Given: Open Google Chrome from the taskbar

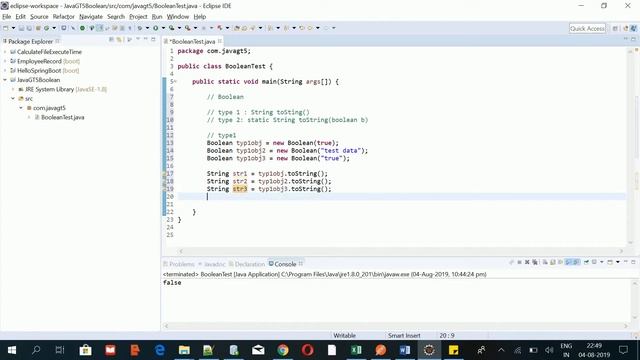Looking at the screenshot, I should (x=282, y=350).
